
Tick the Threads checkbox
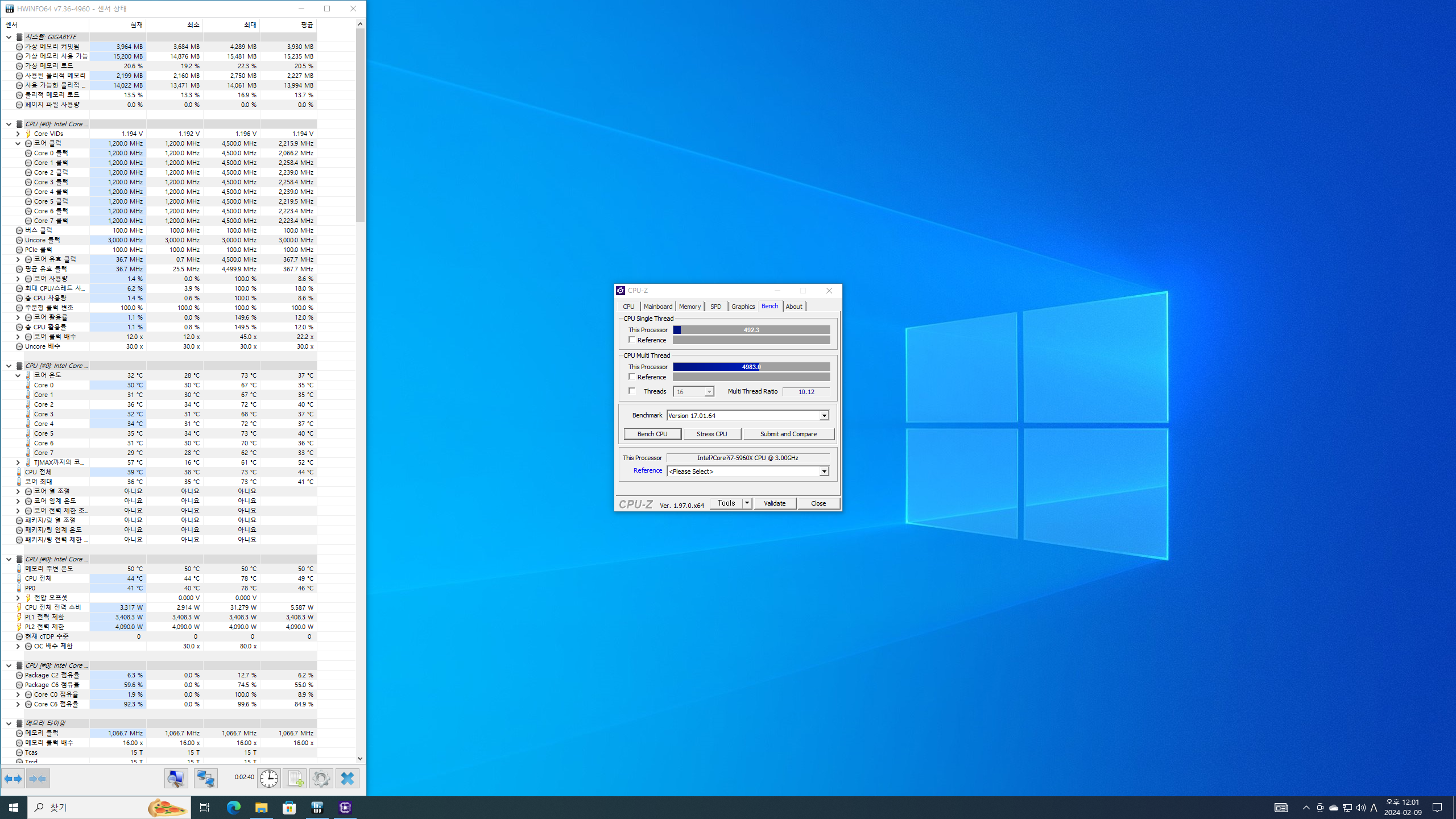point(632,391)
